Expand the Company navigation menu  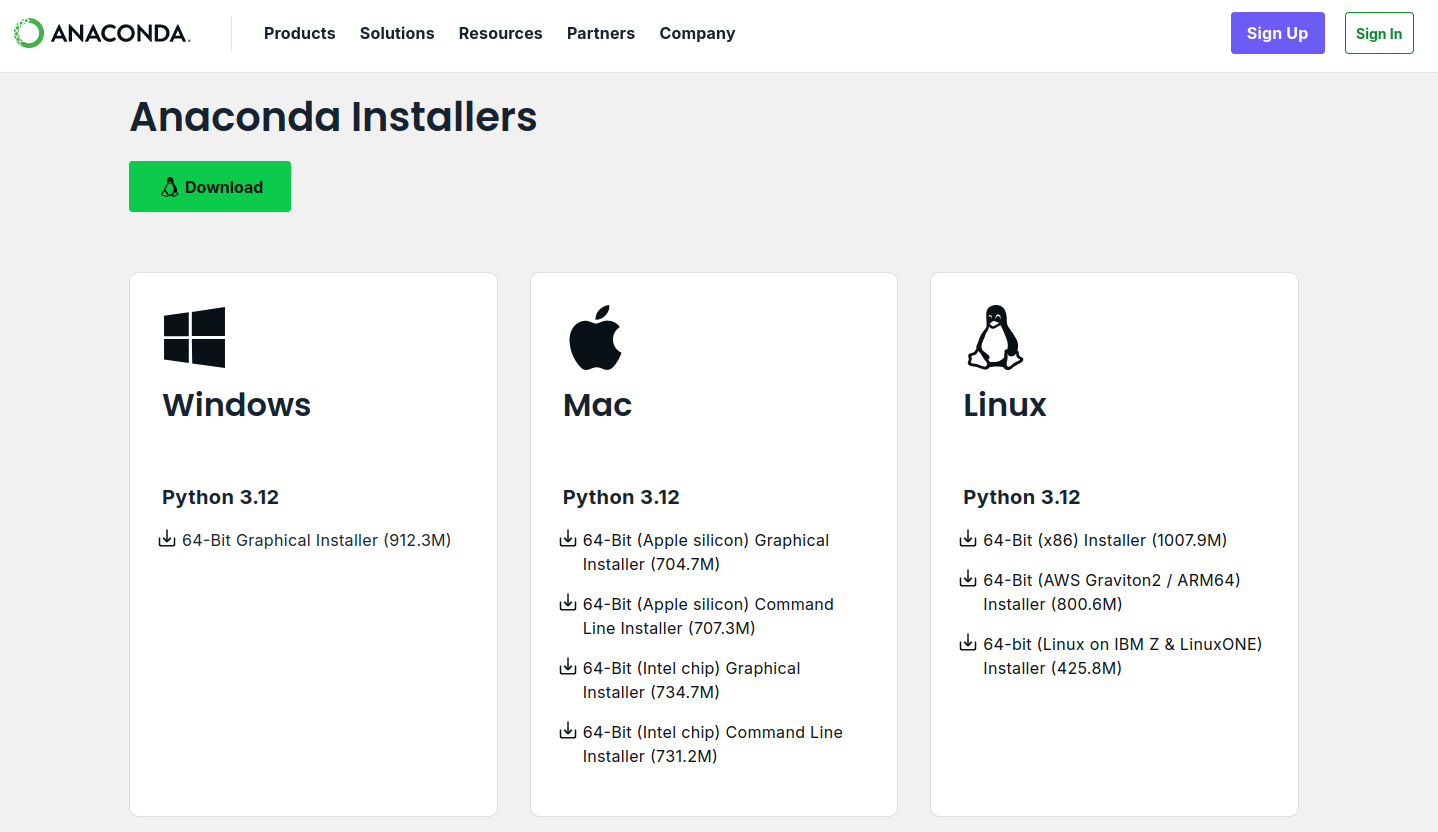[x=697, y=33]
